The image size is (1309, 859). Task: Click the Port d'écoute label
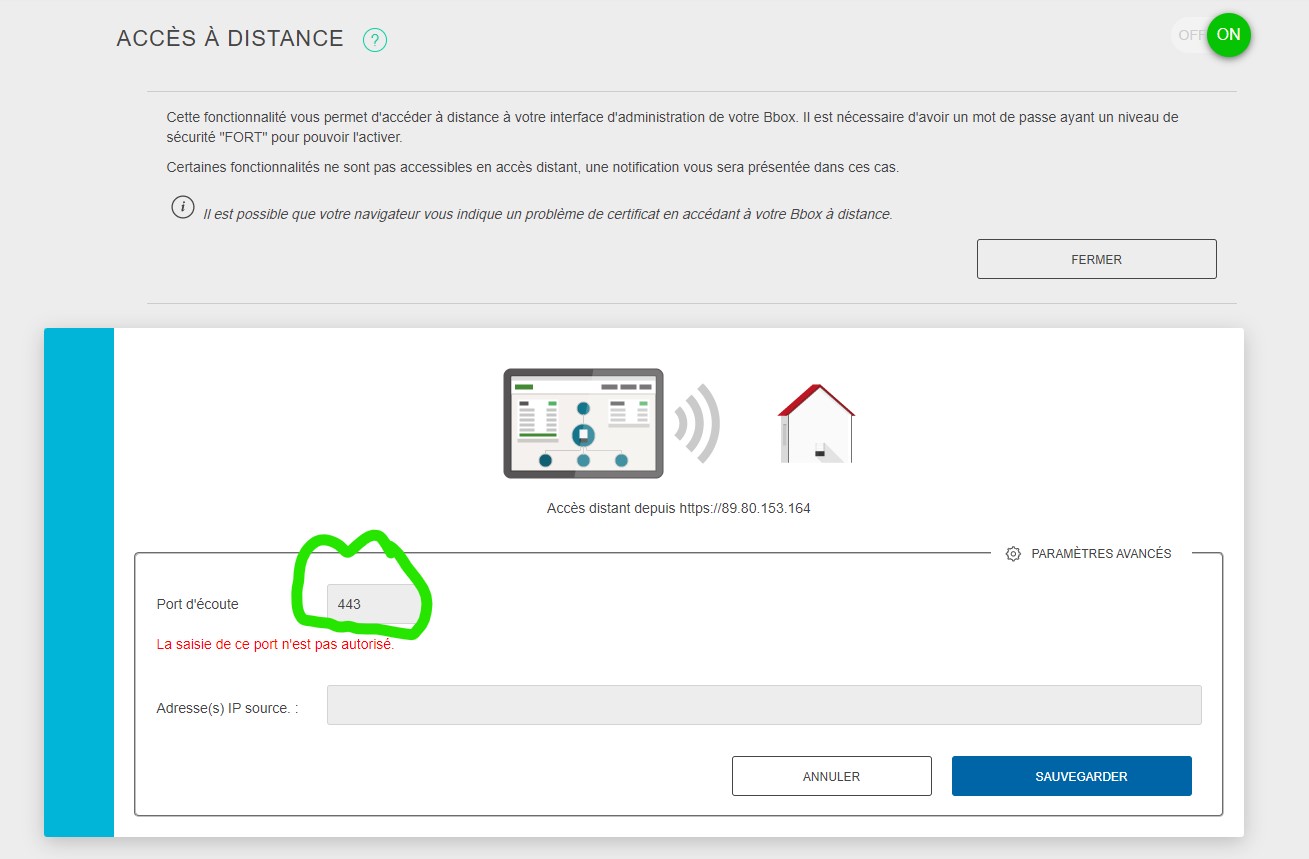[198, 604]
